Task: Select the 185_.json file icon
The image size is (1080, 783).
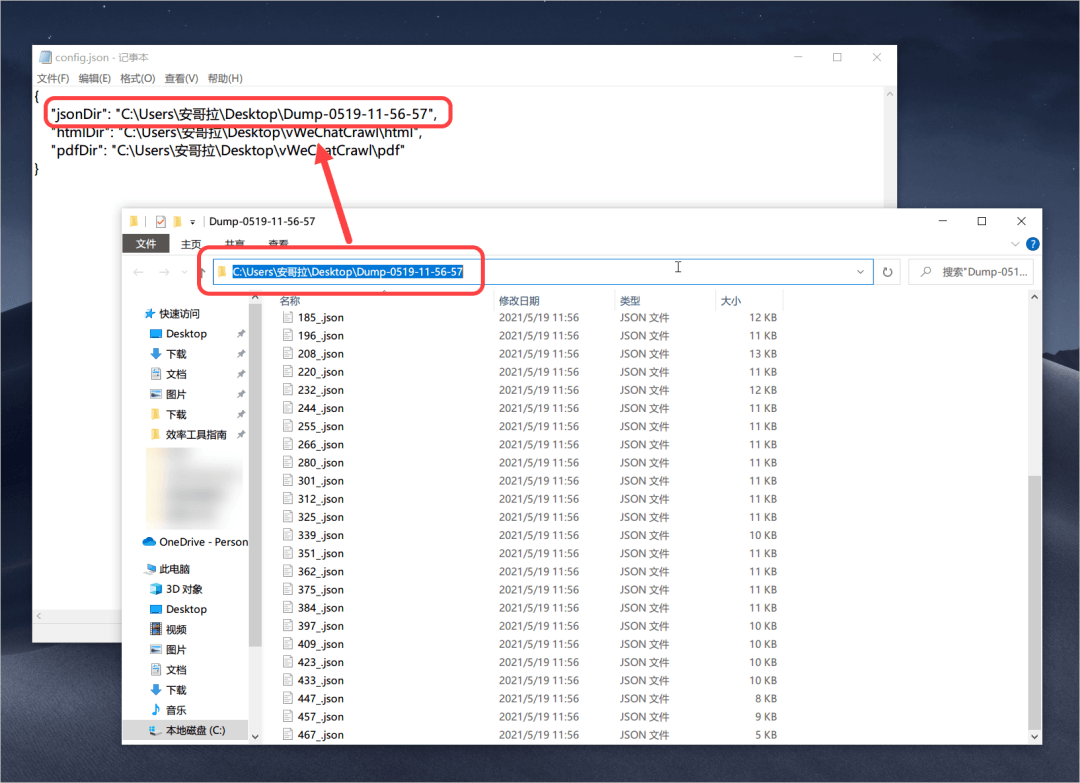Action: coord(288,317)
